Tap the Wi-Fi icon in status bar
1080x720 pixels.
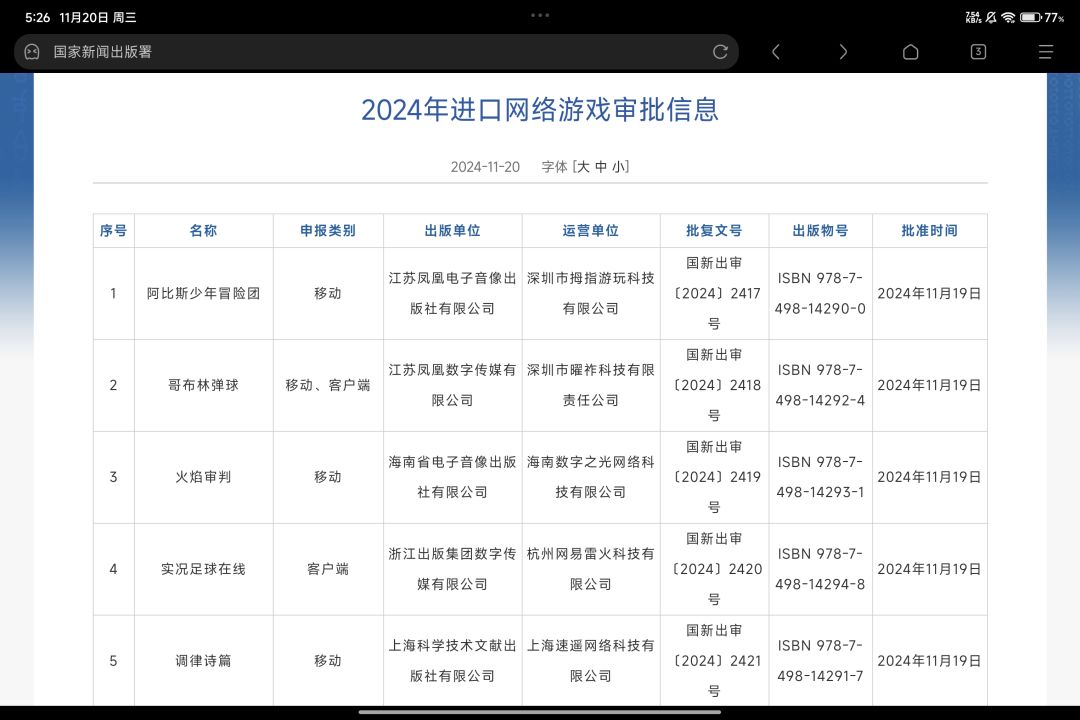(x=1008, y=17)
